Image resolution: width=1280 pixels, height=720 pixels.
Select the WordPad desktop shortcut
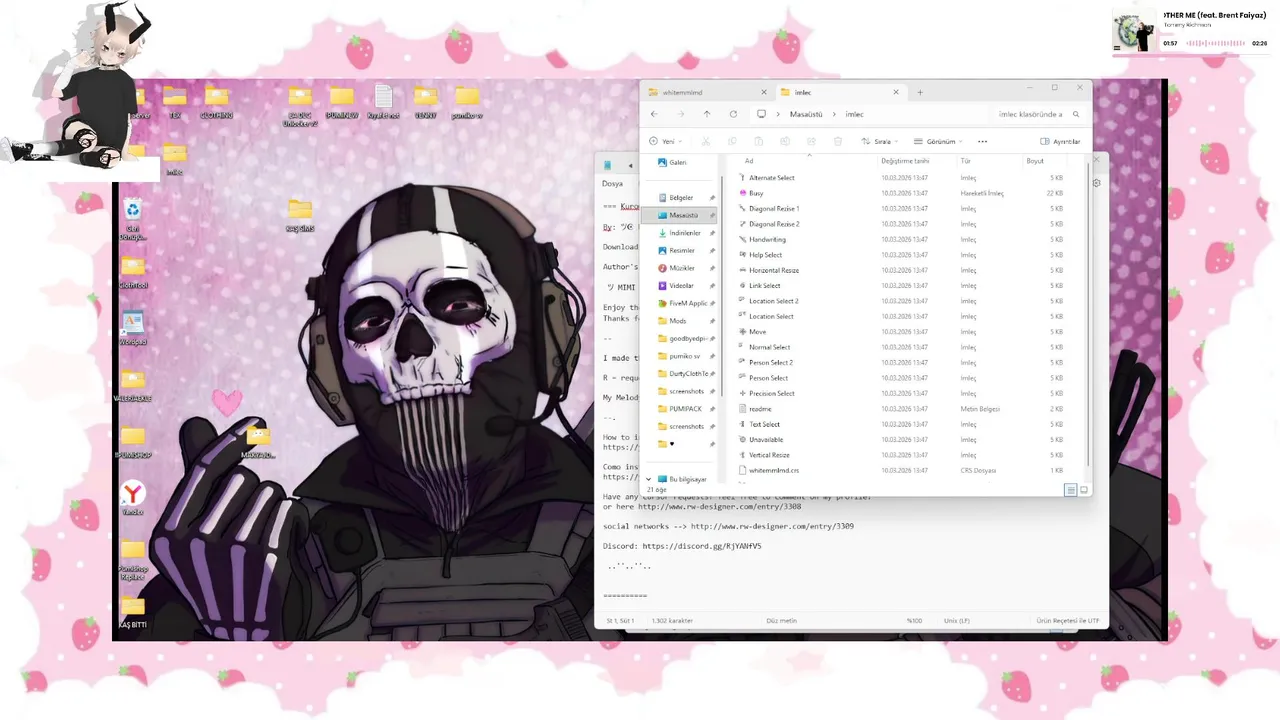coord(133,329)
